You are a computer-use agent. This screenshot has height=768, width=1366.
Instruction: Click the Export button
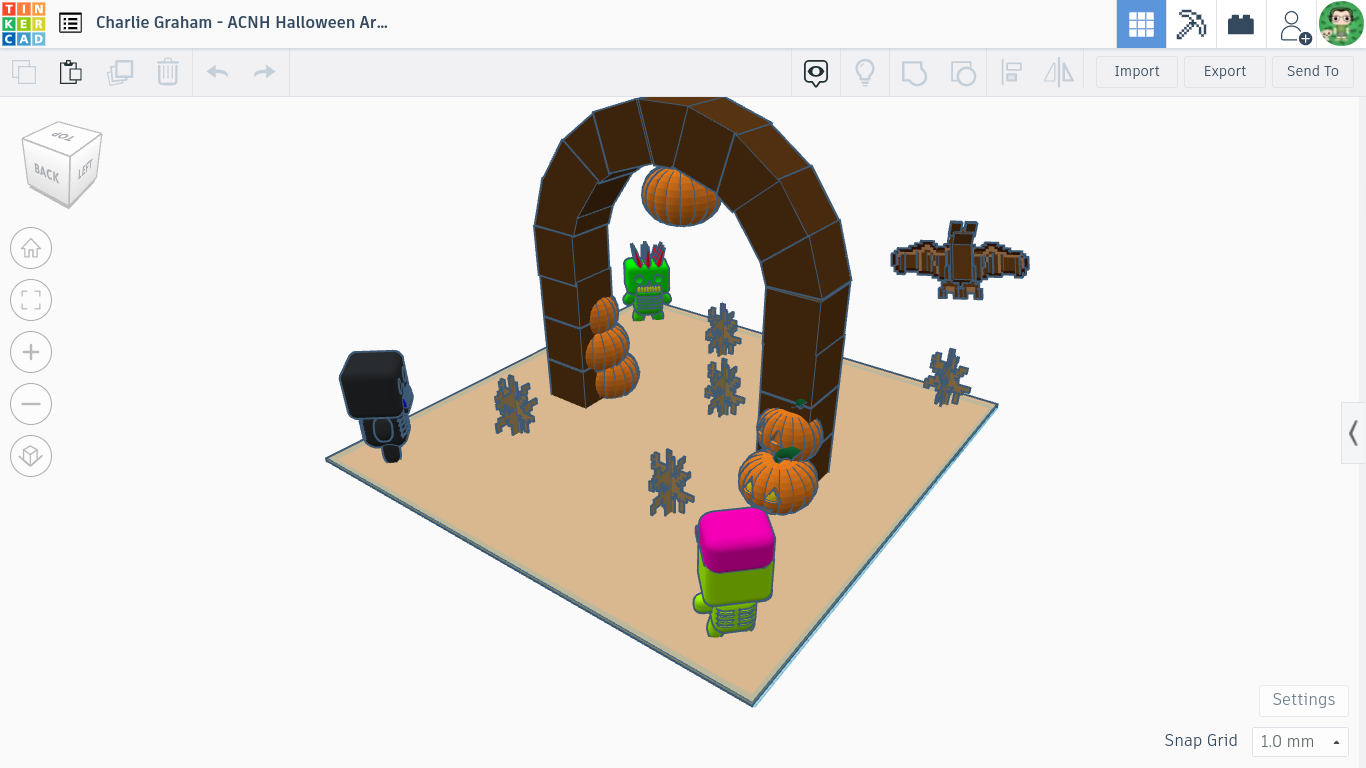tap(1224, 71)
